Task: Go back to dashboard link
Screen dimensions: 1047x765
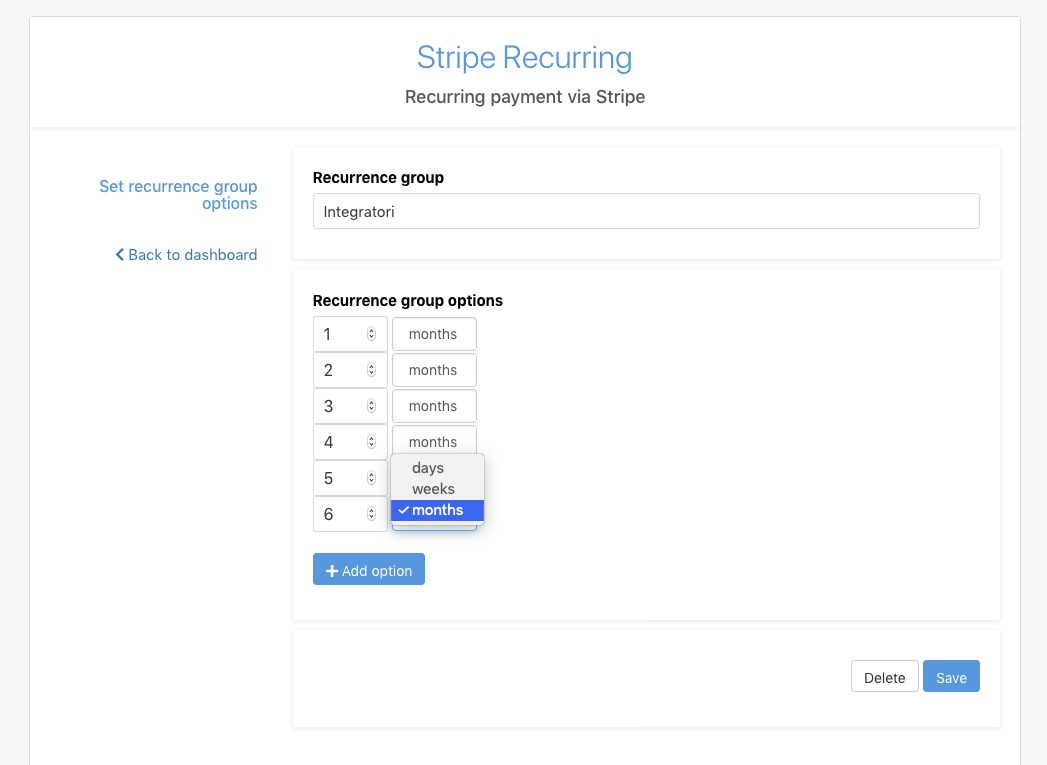Action: coord(186,254)
